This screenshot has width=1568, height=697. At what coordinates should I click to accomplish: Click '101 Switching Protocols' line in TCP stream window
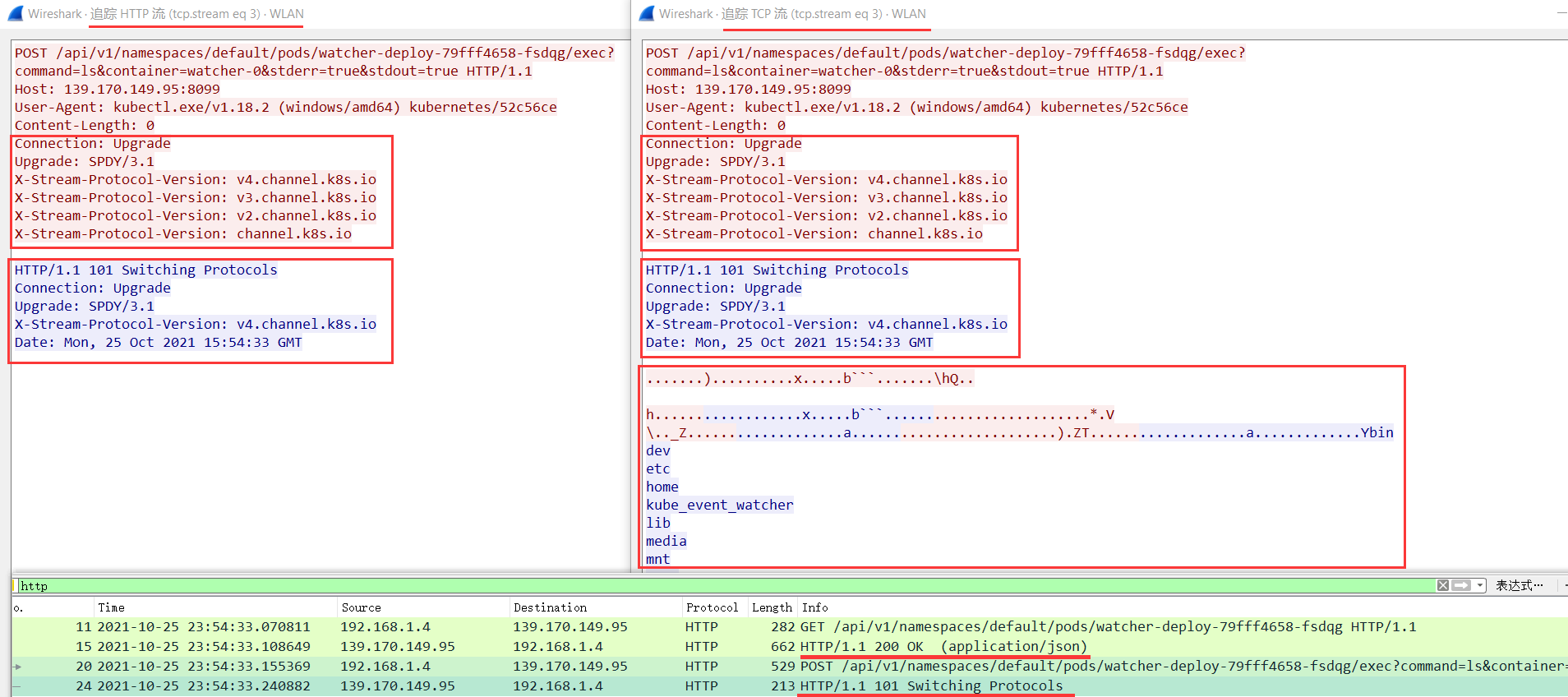click(777, 270)
